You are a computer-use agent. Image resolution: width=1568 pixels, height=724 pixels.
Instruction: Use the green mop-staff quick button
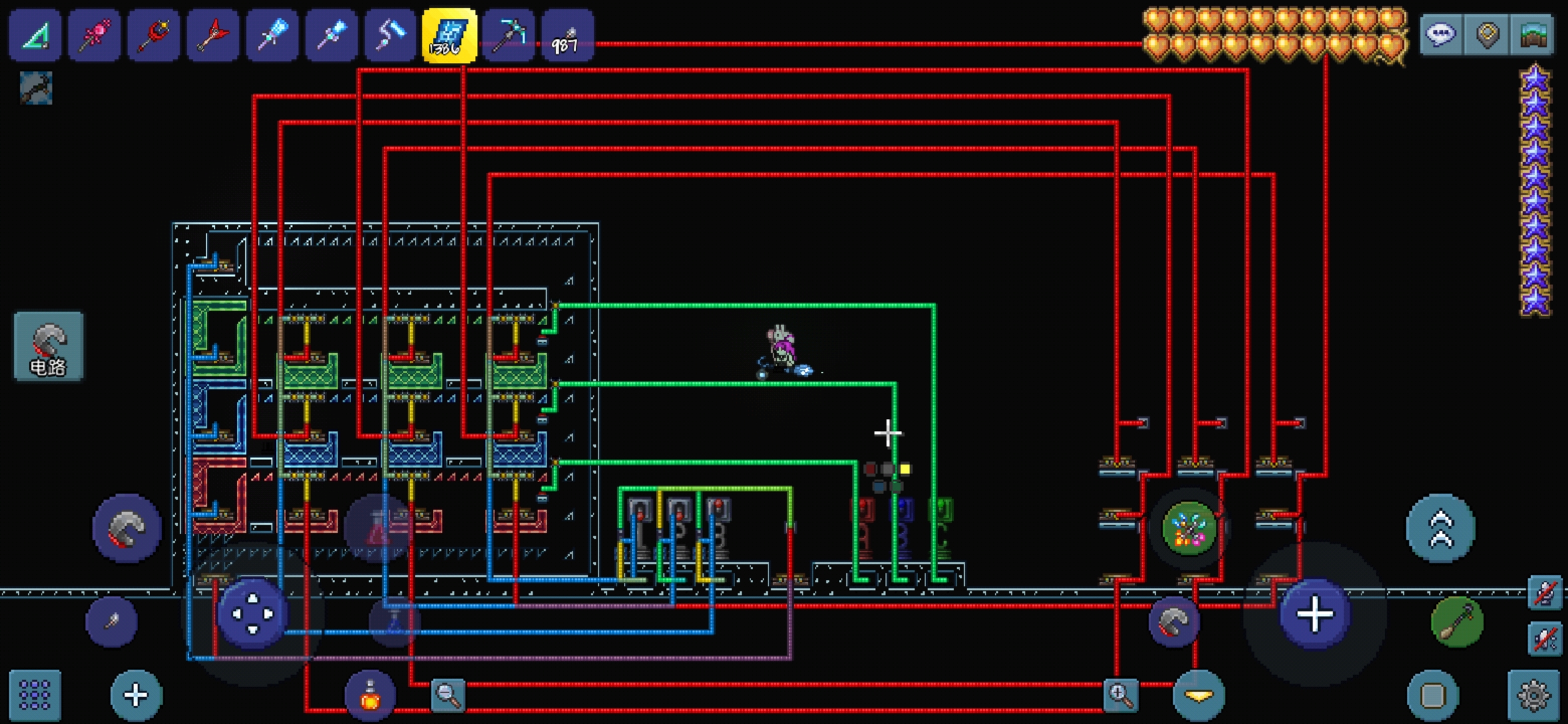click(x=1457, y=621)
